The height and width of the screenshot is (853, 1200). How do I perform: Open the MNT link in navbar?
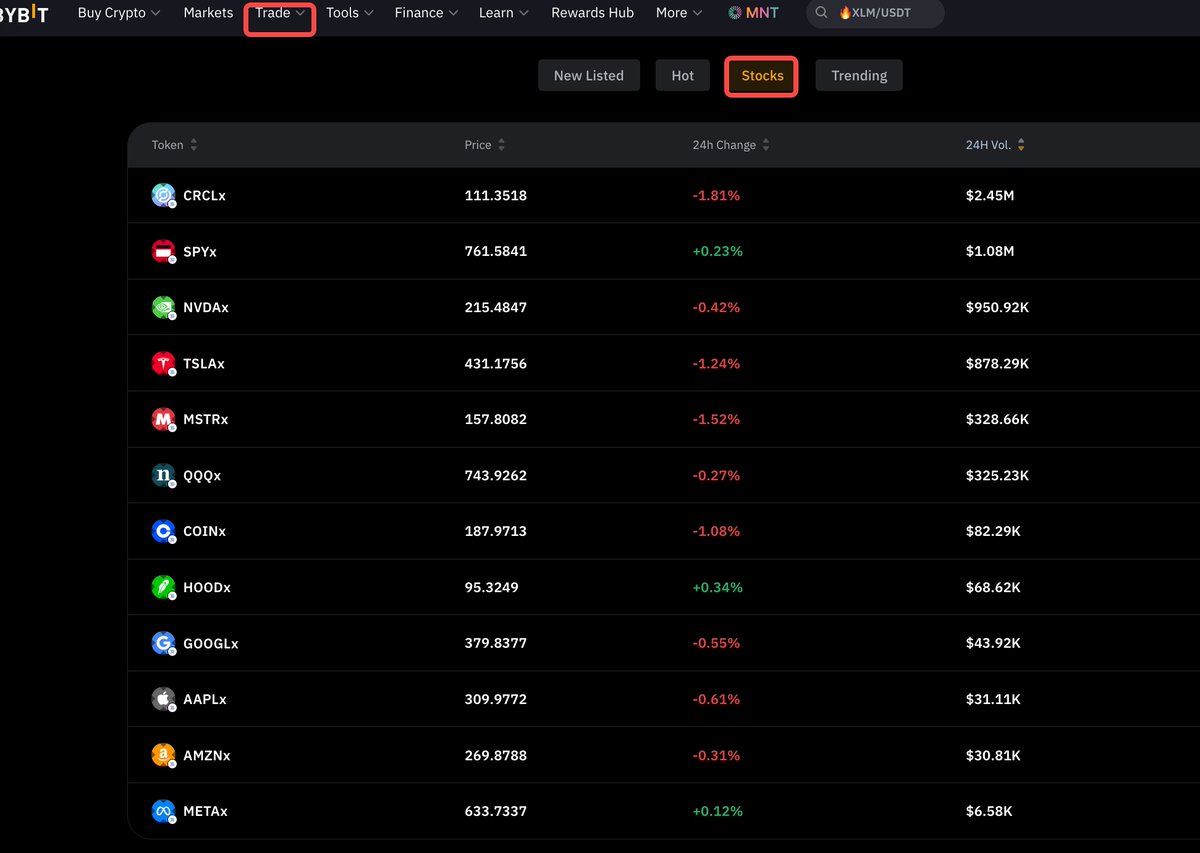point(753,13)
